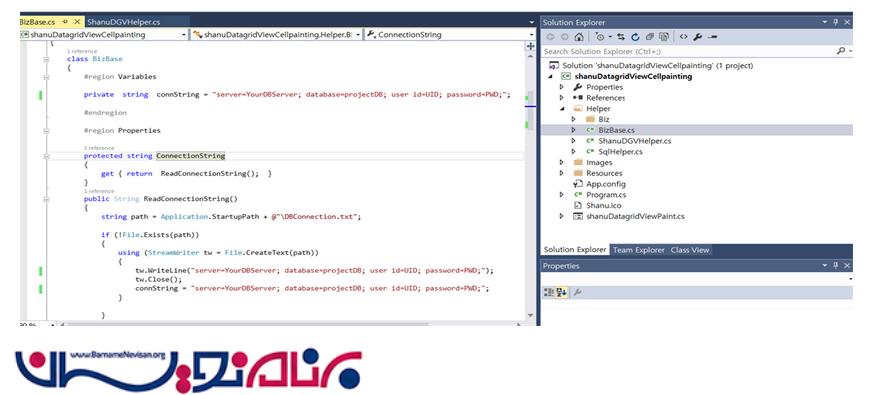
Task: Toggle Show All Files in Solution Explorer
Action: (664, 37)
